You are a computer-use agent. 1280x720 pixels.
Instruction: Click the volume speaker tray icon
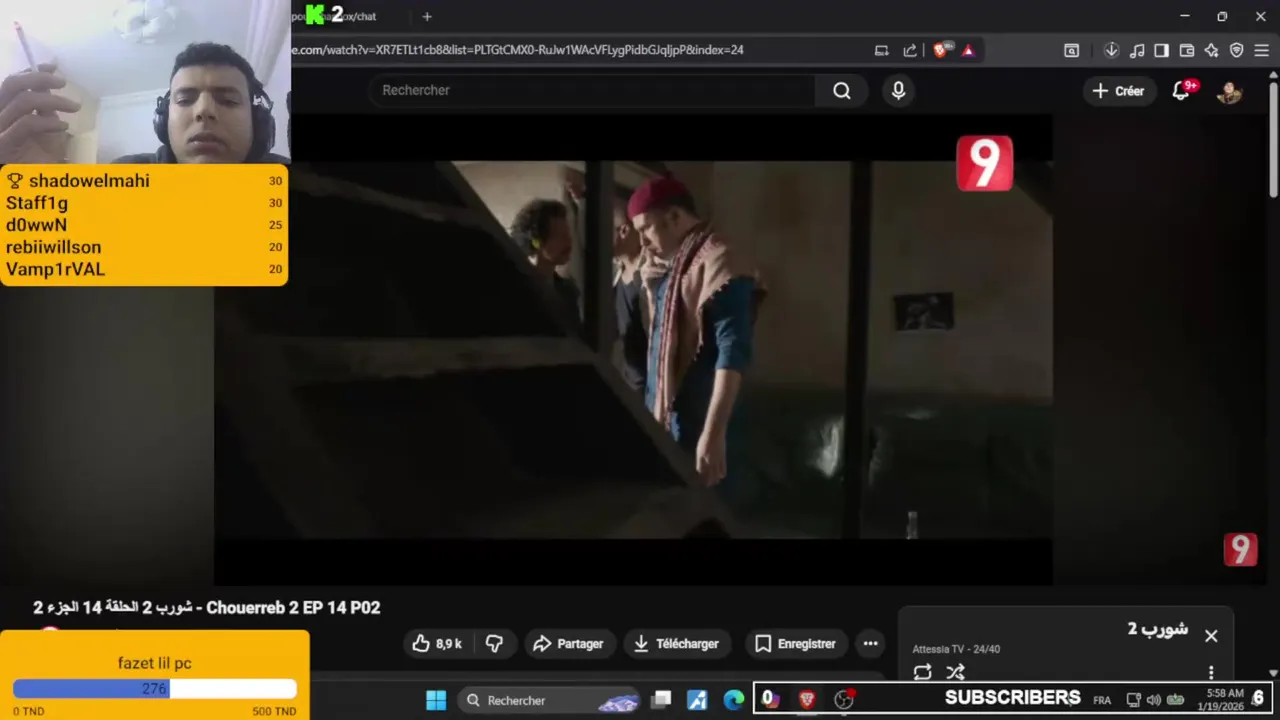[x=1153, y=700]
